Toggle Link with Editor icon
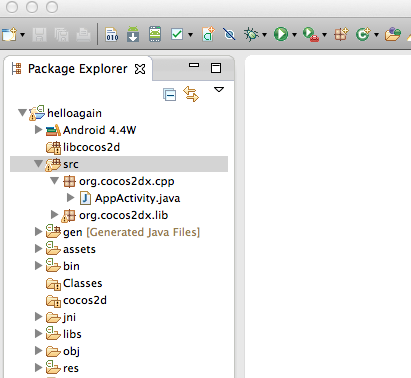 (x=191, y=94)
